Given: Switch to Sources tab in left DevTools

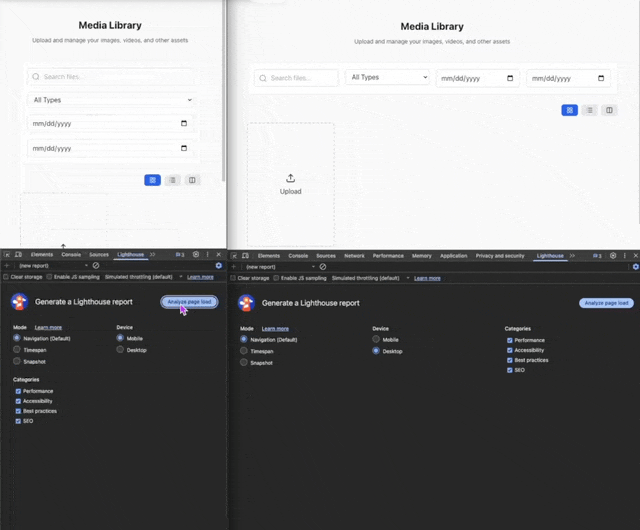Looking at the screenshot, I should tap(99, 254).
